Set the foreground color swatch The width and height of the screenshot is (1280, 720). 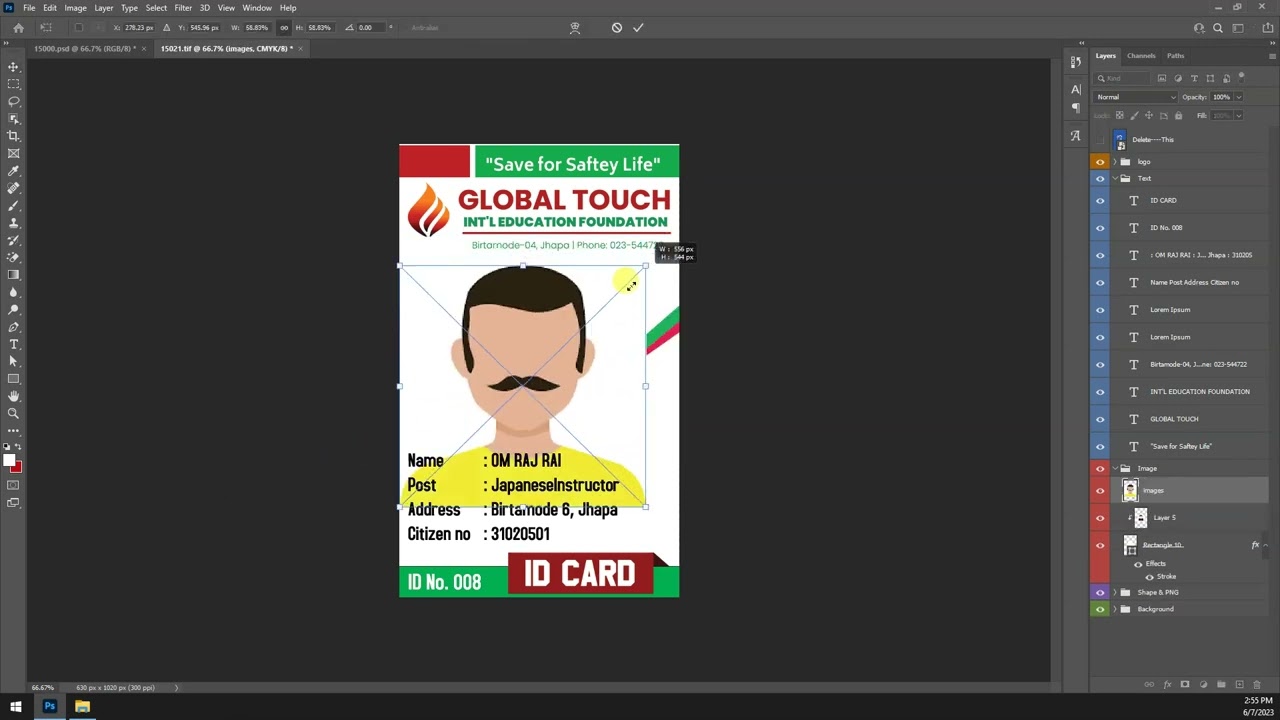[9, 460]
